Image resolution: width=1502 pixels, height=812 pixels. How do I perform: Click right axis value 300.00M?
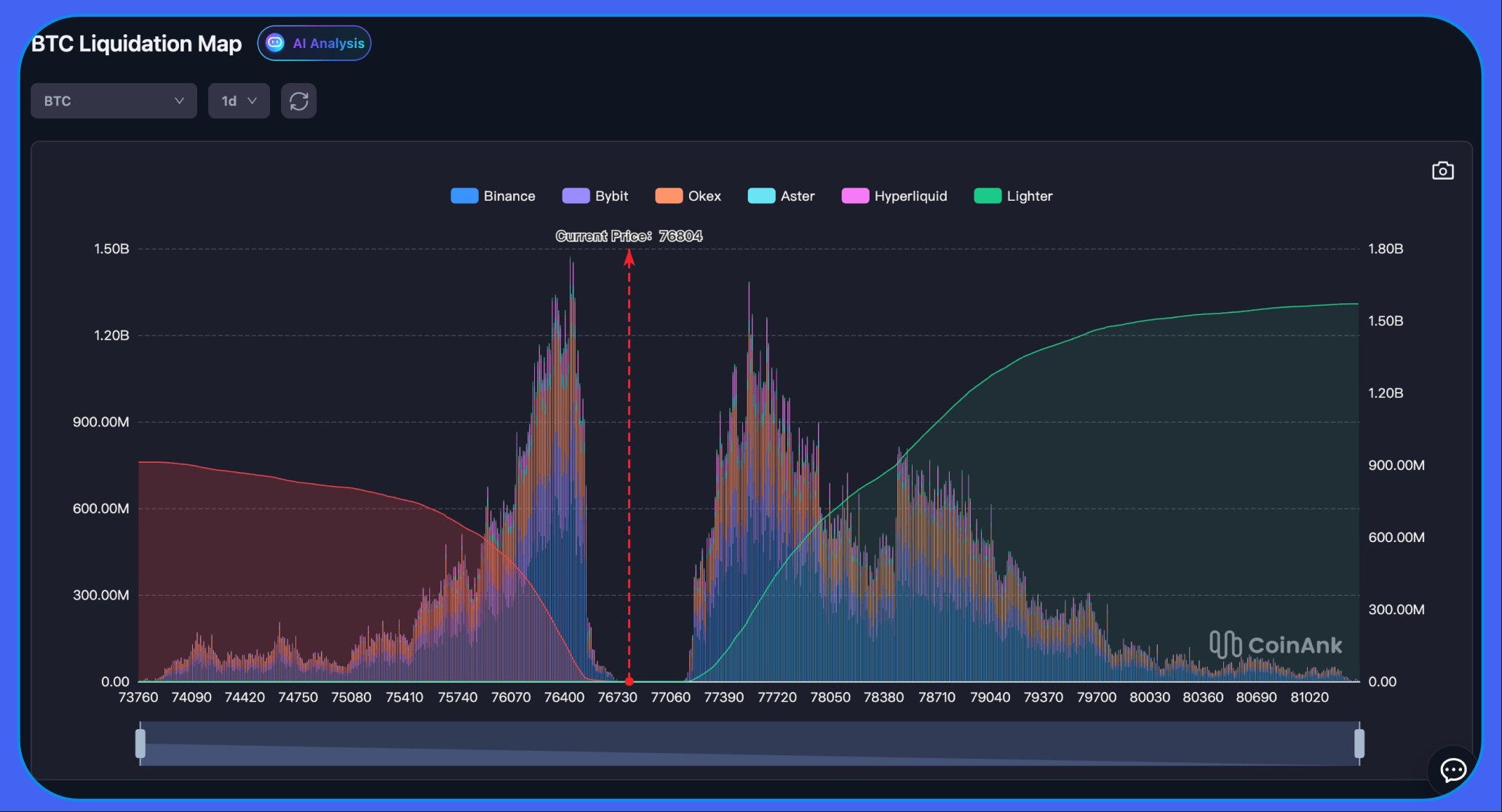point(1396,610)
